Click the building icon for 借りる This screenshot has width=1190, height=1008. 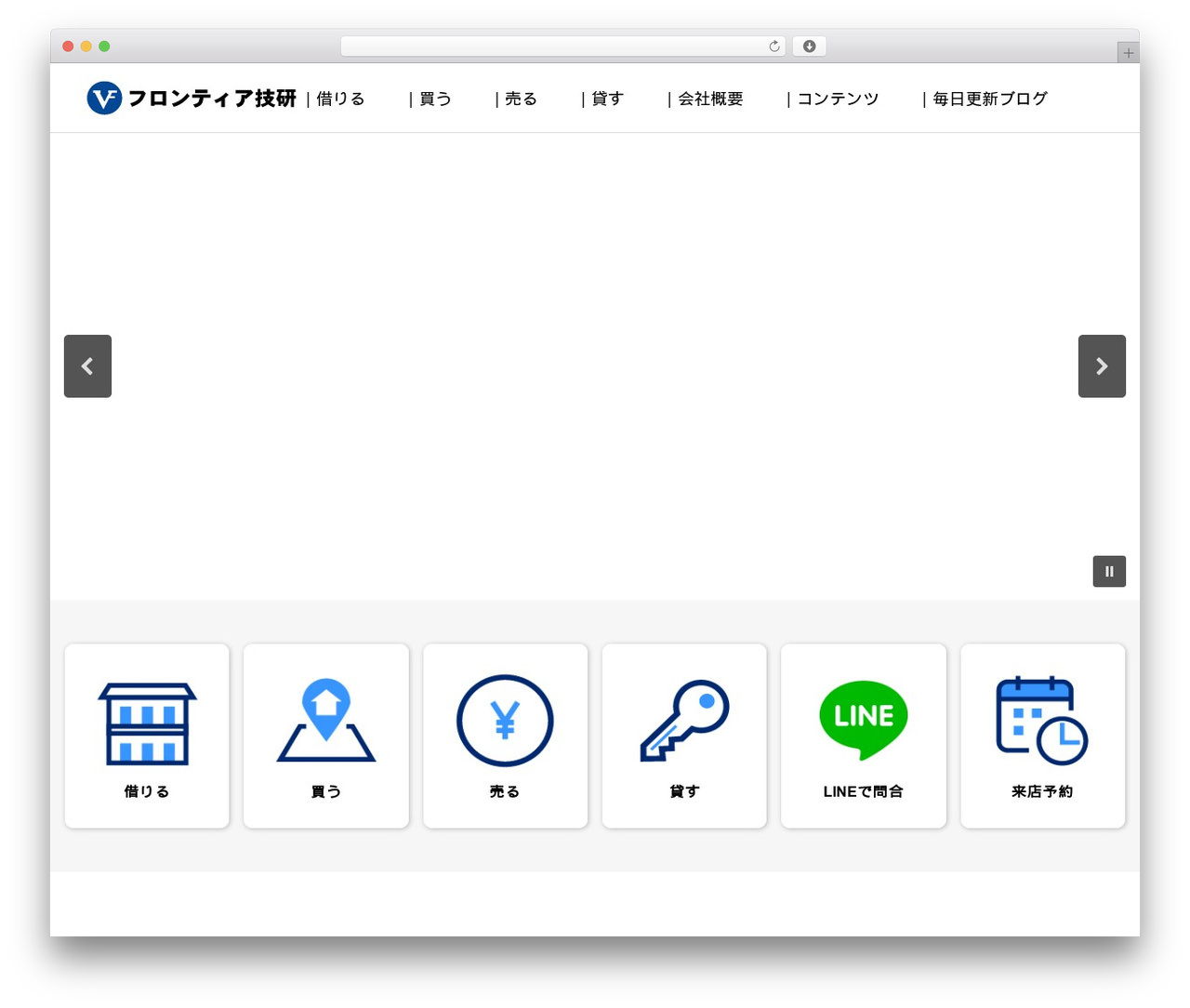click(x=147, y=724)
